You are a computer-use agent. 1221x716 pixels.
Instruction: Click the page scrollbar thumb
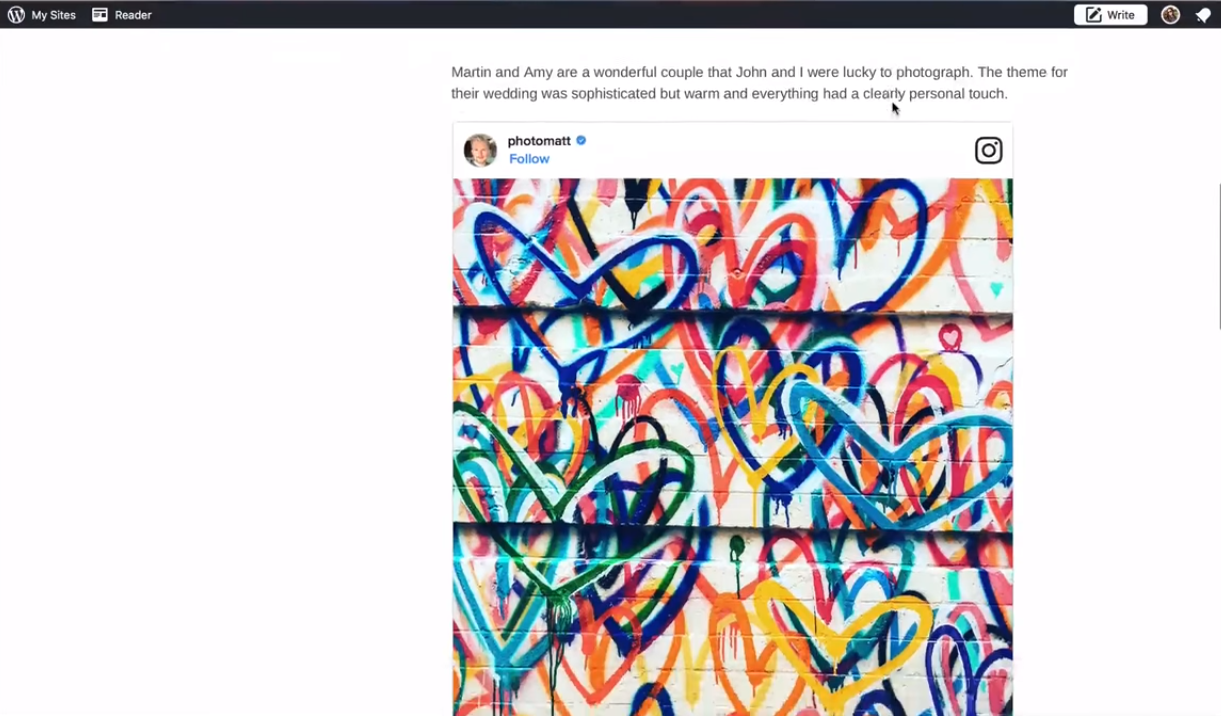coord(1218,256)
